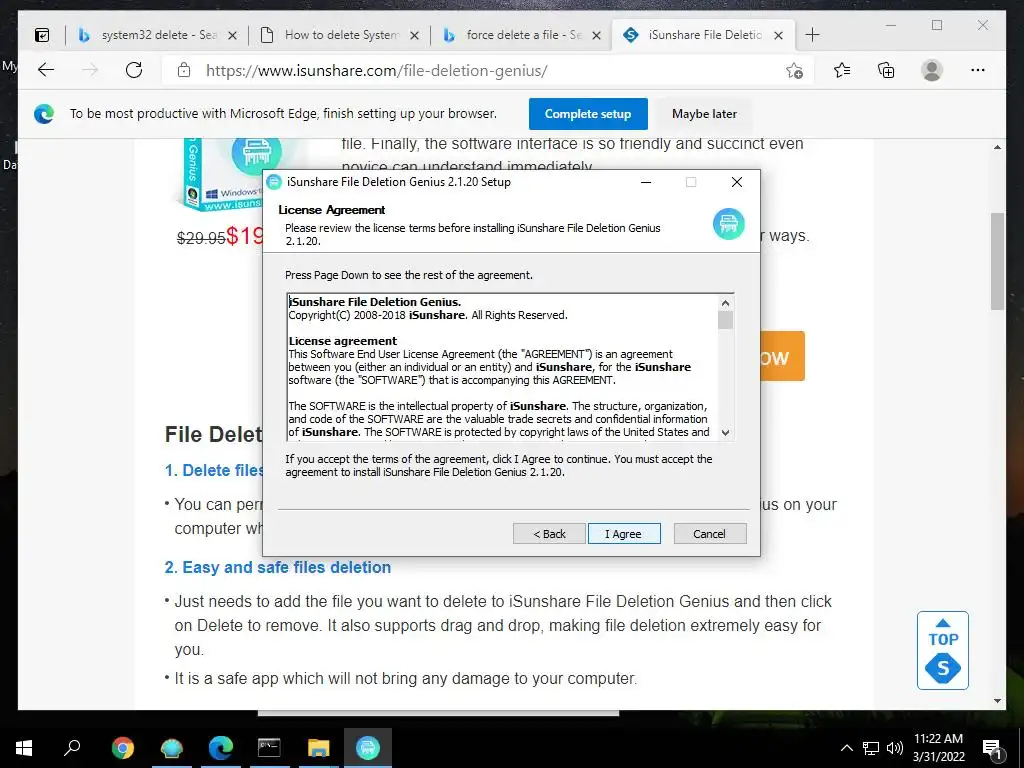1024x768 pixels.
Task: Open Command Prompt from taskbar
Action: coord(269,748)
